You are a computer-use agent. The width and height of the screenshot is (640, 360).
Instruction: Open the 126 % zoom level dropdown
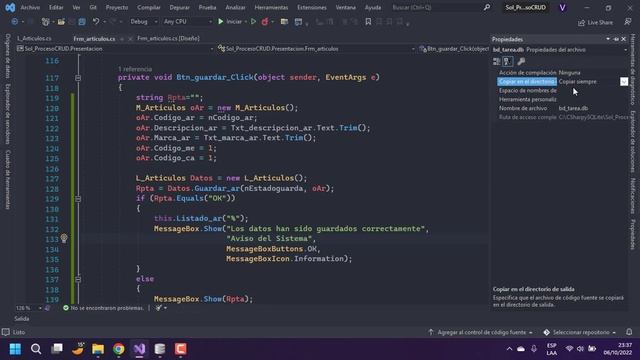(40, 308)
